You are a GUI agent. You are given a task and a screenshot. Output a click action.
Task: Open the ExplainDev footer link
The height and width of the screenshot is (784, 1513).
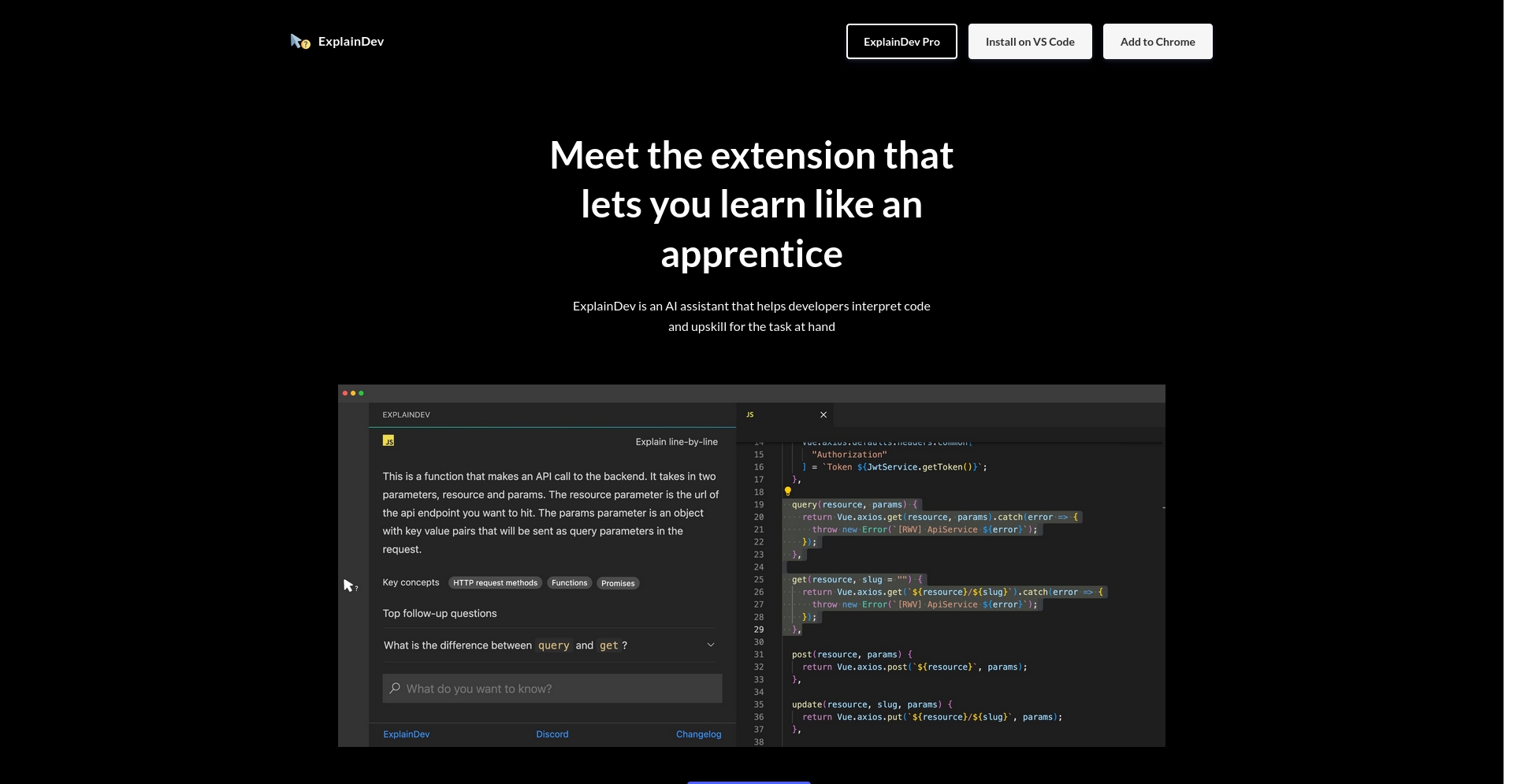pos(407,734)
